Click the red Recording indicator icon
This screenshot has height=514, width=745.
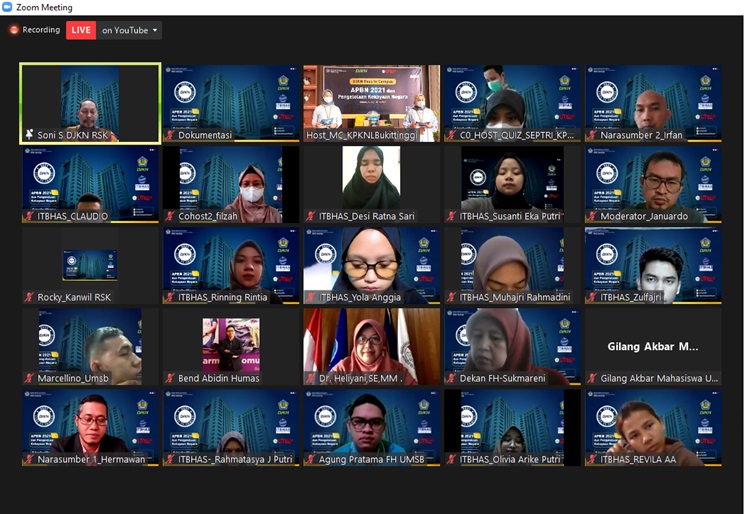tap(14, 30)
